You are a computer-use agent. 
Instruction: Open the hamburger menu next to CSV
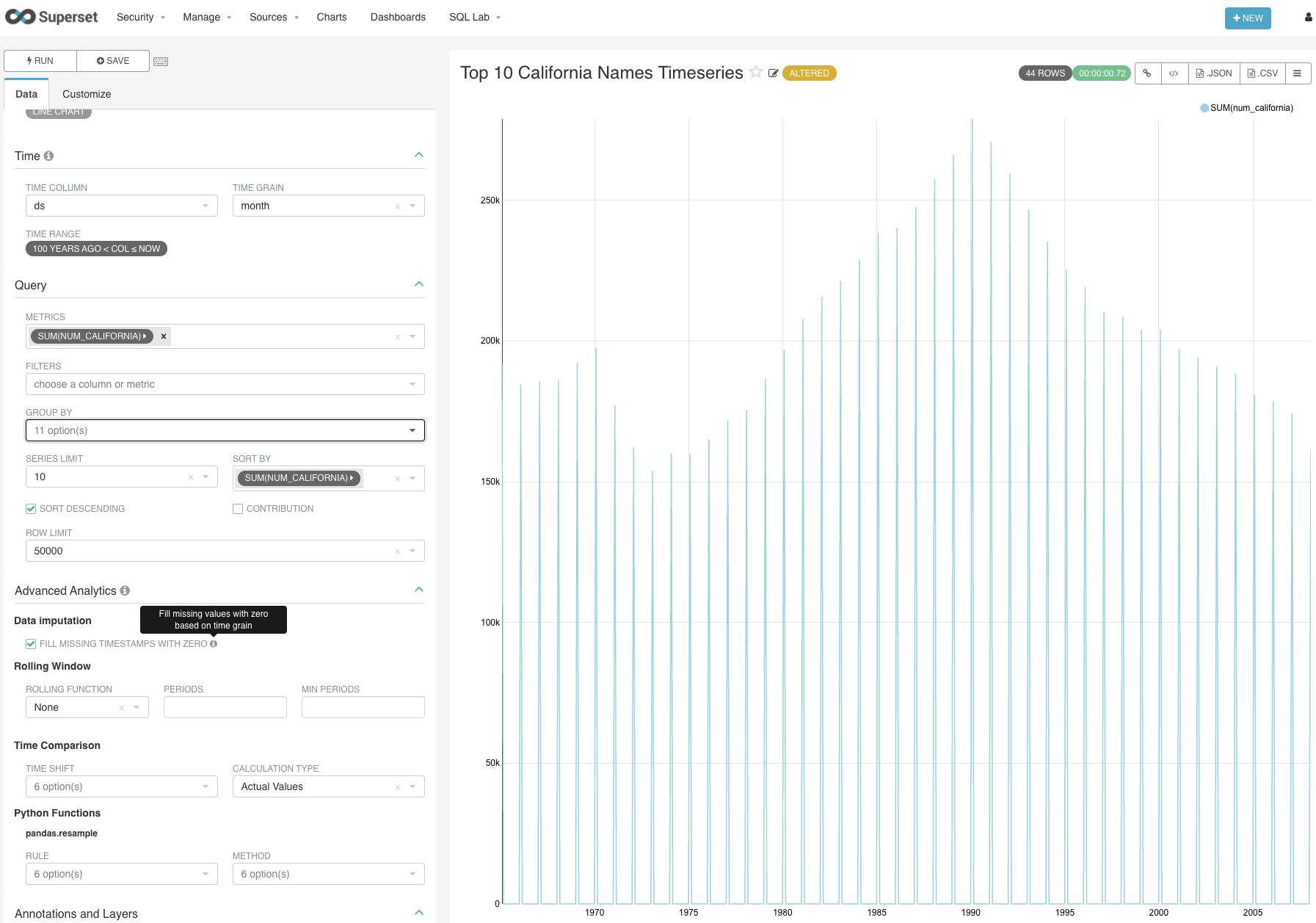tap(1297, 73)
